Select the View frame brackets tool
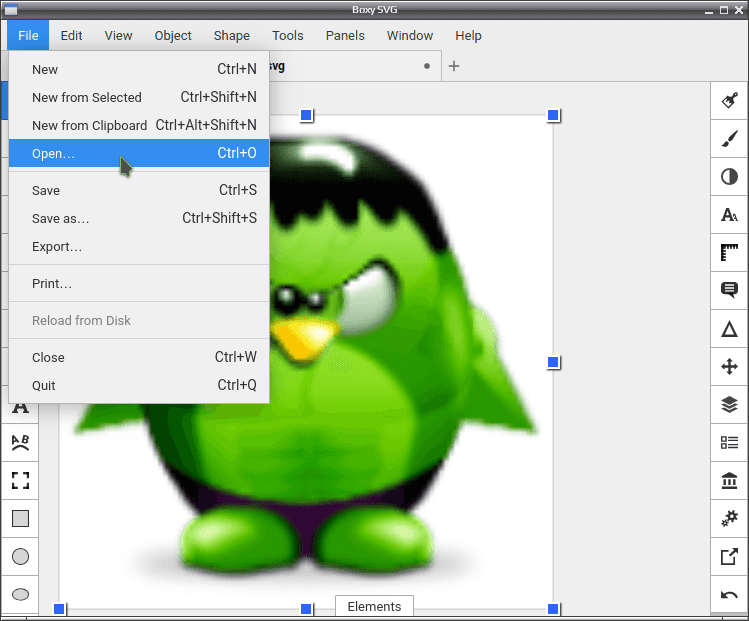Viewport: 749px width, 621px height. [20, 481]
